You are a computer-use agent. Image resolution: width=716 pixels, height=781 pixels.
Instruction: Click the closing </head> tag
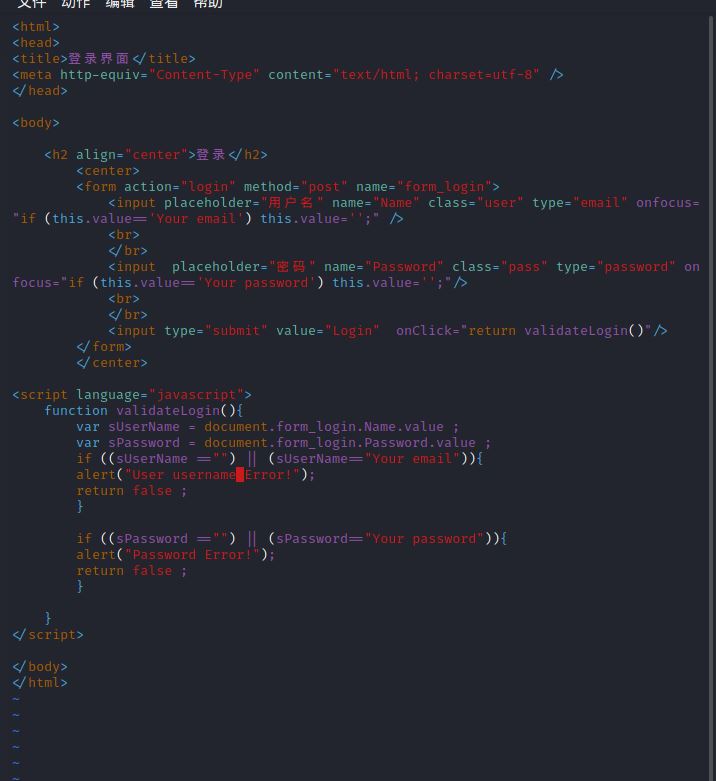[40, 91]
